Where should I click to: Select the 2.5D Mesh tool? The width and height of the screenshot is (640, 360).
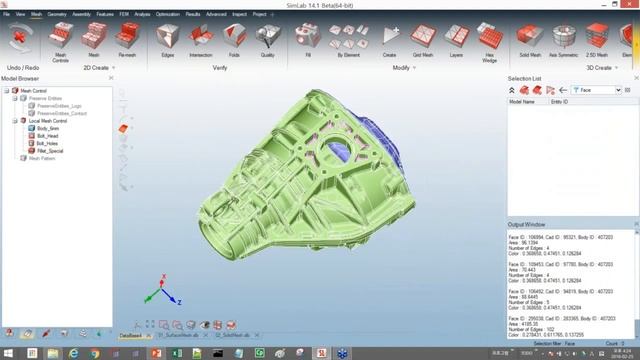(597, 40)
